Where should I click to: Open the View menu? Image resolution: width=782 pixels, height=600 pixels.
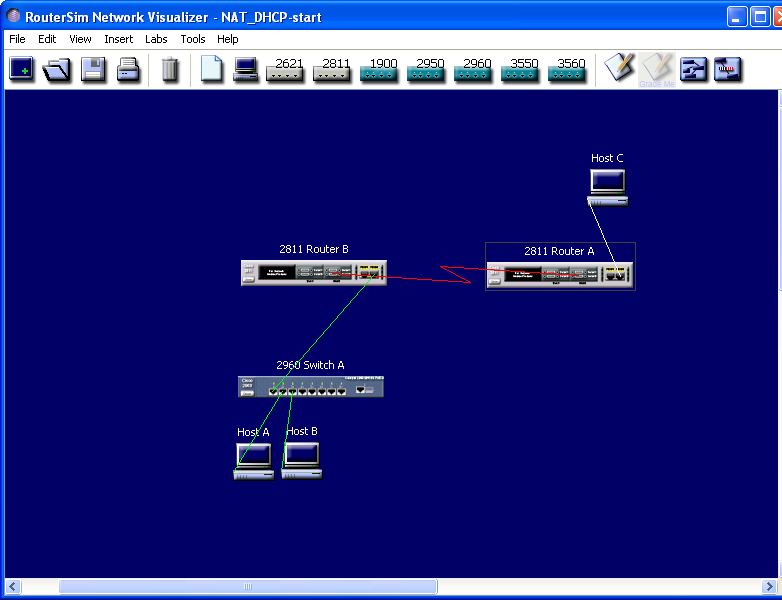click(x=80, y=39)
